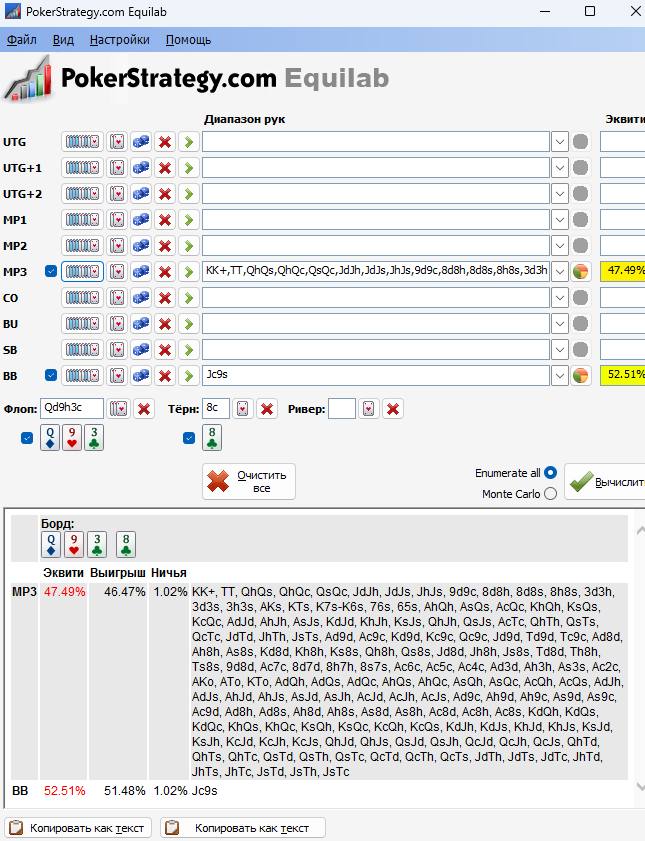645x841 pixels.
Task: Expand UTG range dropdown
Action: click(x=560, y=142)
